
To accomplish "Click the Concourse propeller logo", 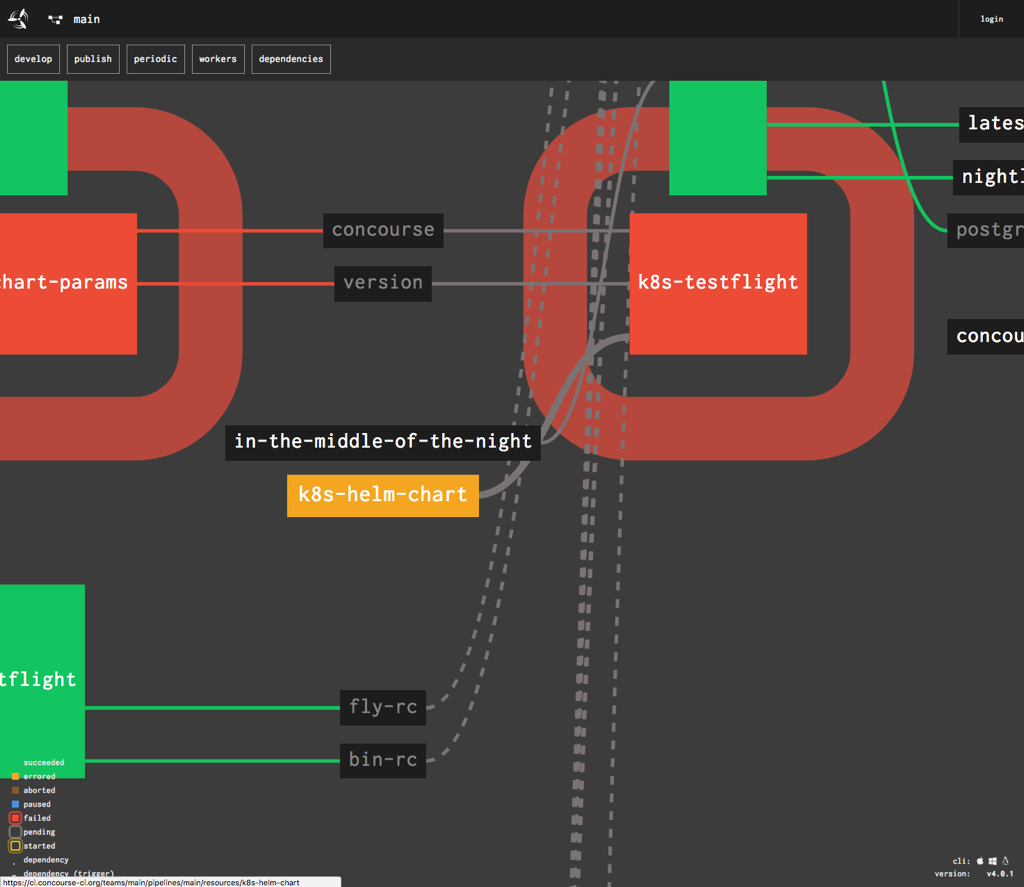I will tap(18, 19).
